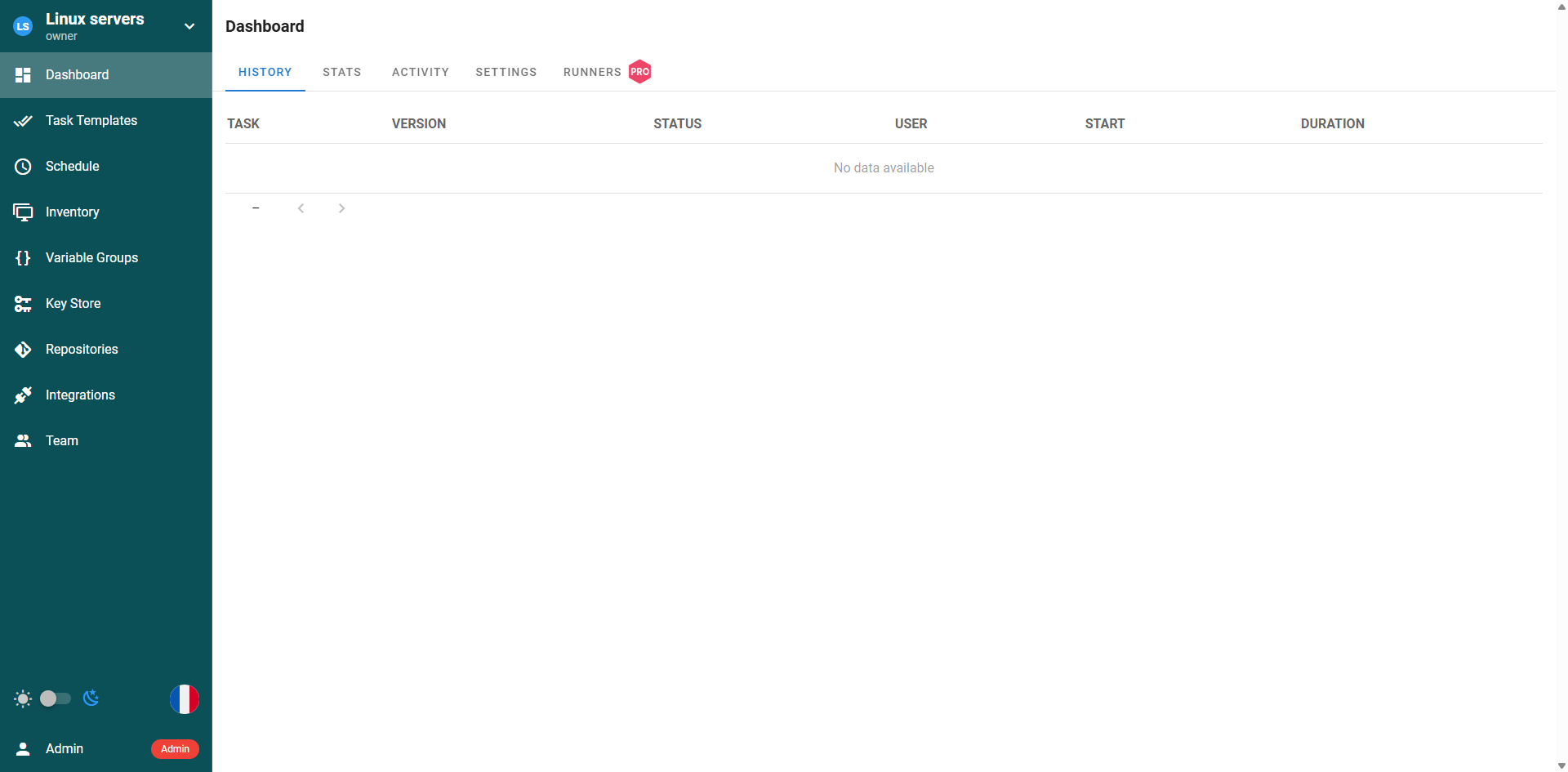The height and width of the screenshot is (772, 1568).
Task: Go to next page of history
Action: (x=341, y=208)
